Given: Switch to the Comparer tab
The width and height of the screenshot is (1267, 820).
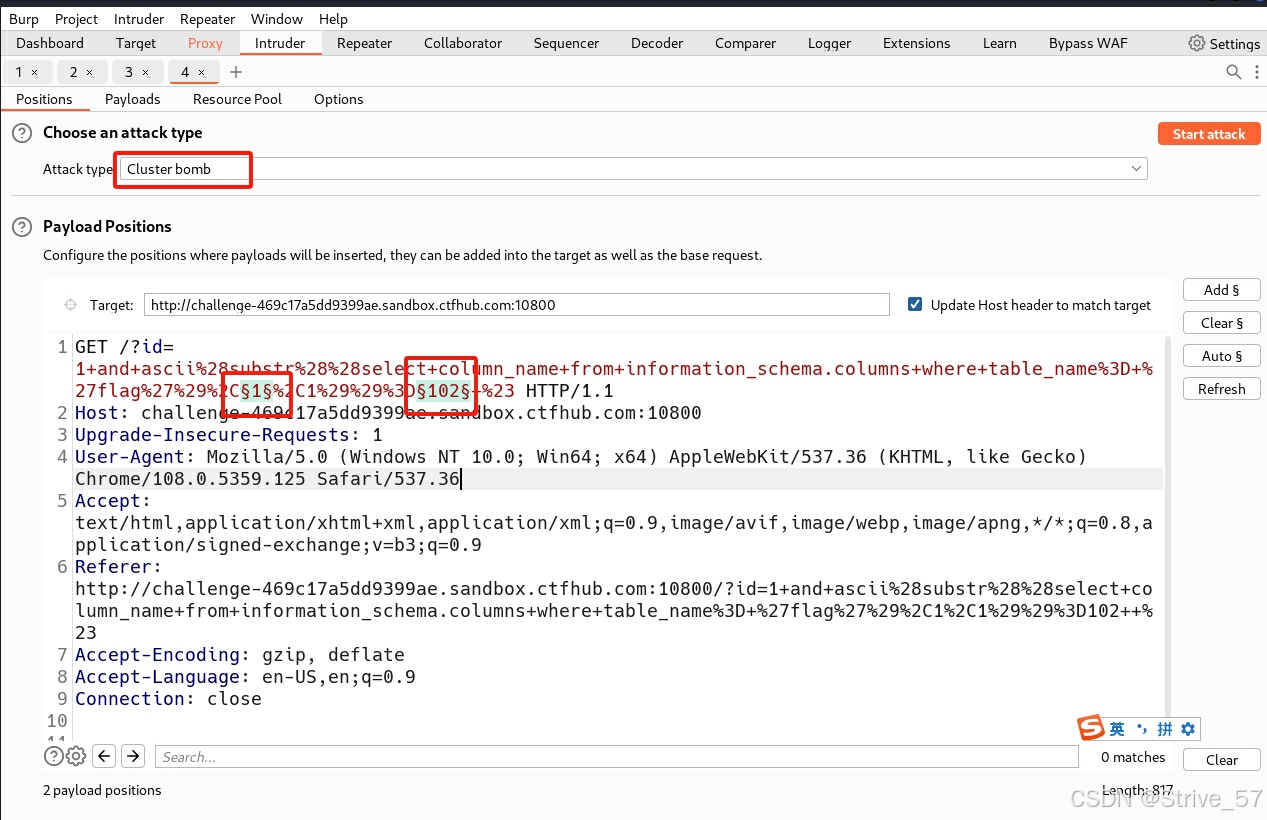Looking at the screenshot, I should (x=745, y=43).
